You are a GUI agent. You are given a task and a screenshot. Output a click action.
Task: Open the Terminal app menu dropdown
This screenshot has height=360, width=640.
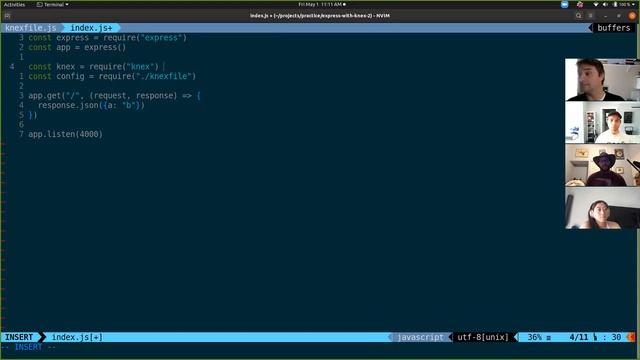(x=53, y=4)
